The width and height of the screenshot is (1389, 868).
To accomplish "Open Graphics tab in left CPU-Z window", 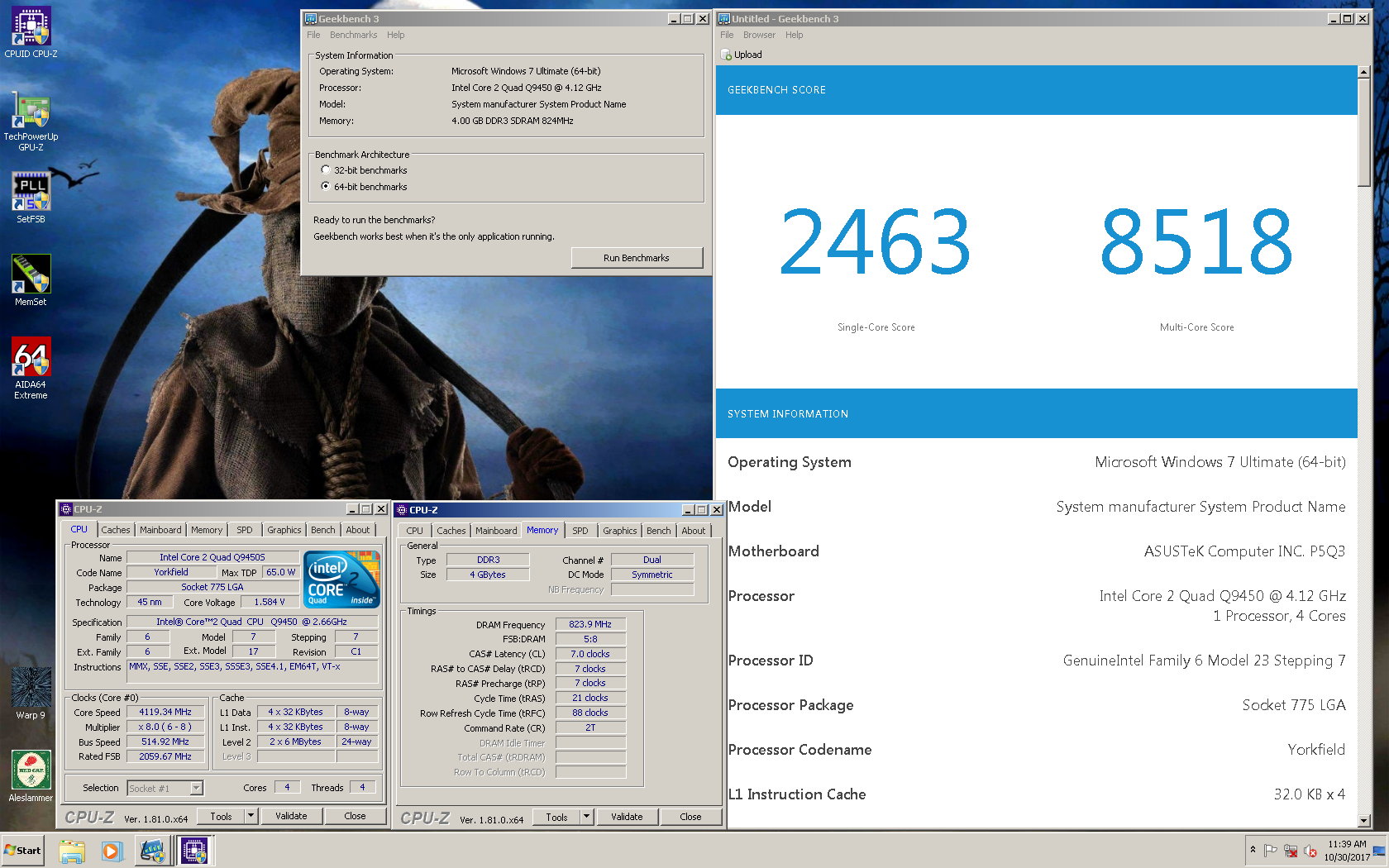I will tap(284, 530).
